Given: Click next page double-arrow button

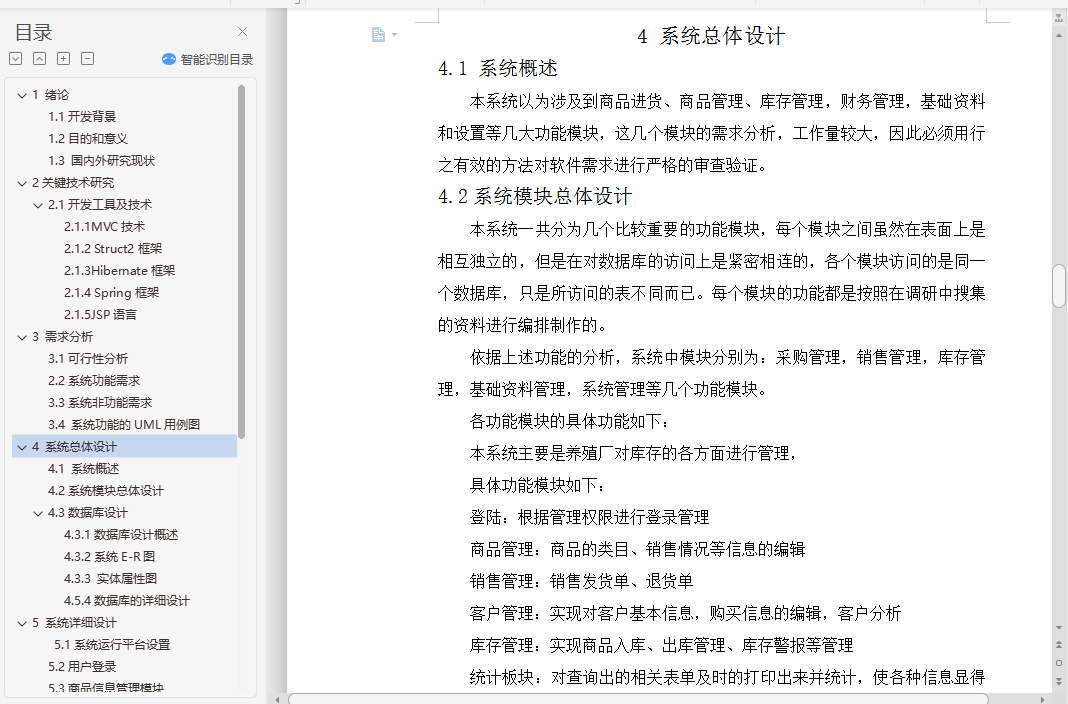Looking at the screenshot, I should pos(1059,680).
